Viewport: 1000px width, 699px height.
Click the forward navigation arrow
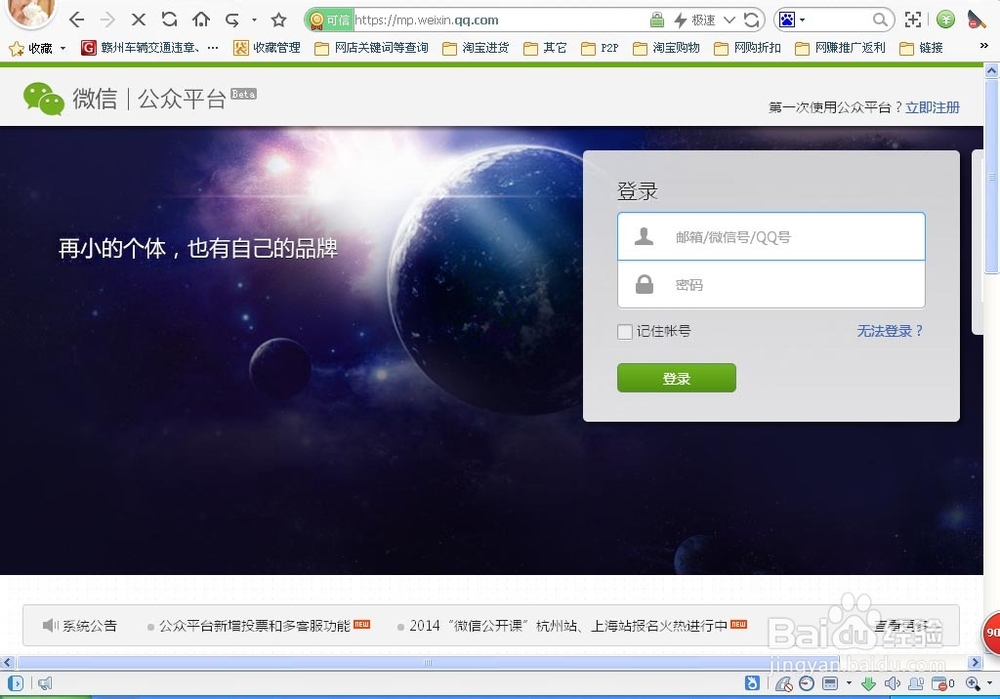coord(108,20)
